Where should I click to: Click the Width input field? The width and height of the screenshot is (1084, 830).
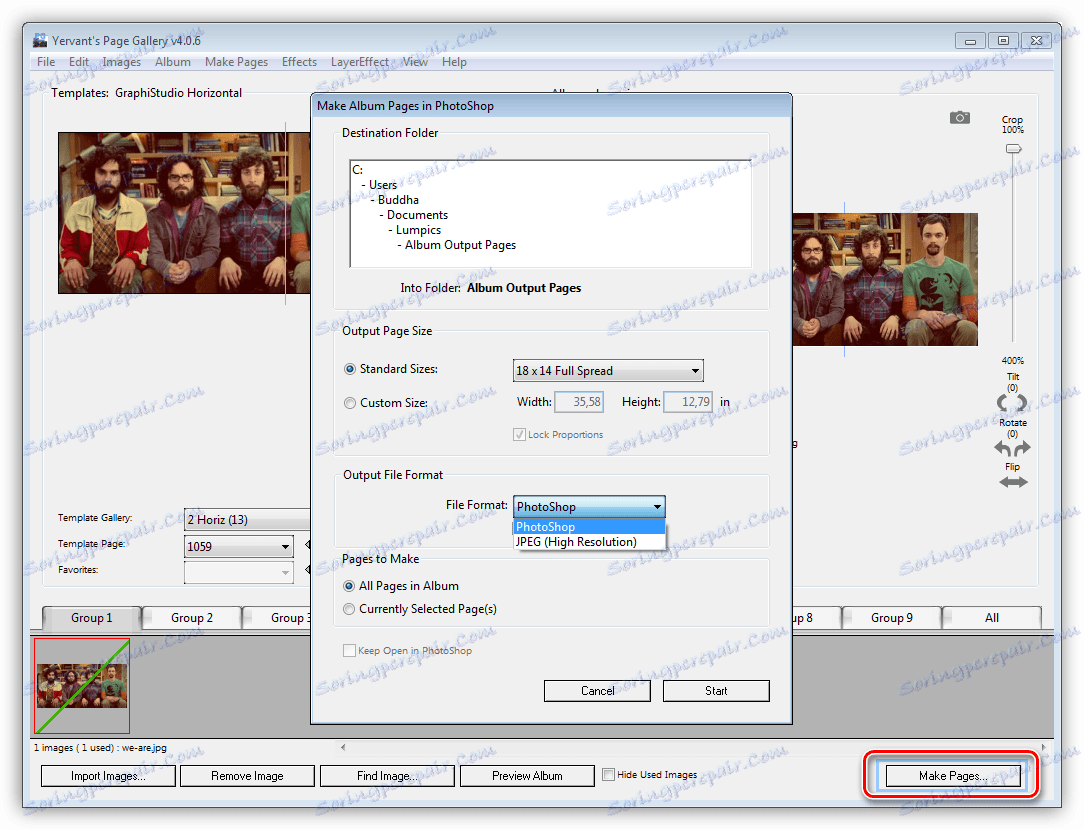tap(579, 402)
